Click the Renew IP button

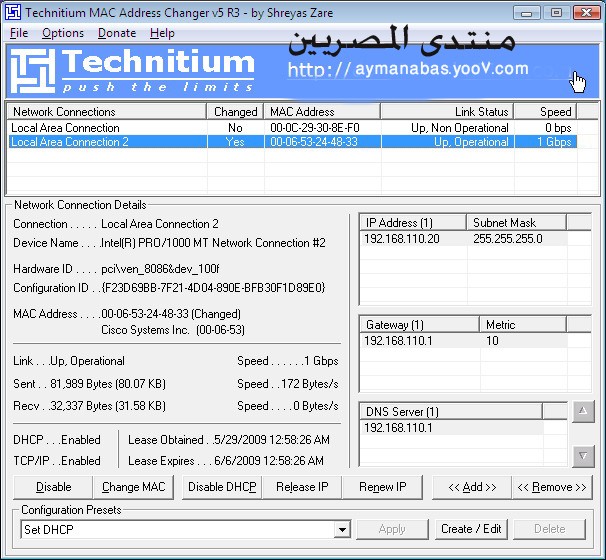pyautogui.click(x=382, y=487)
